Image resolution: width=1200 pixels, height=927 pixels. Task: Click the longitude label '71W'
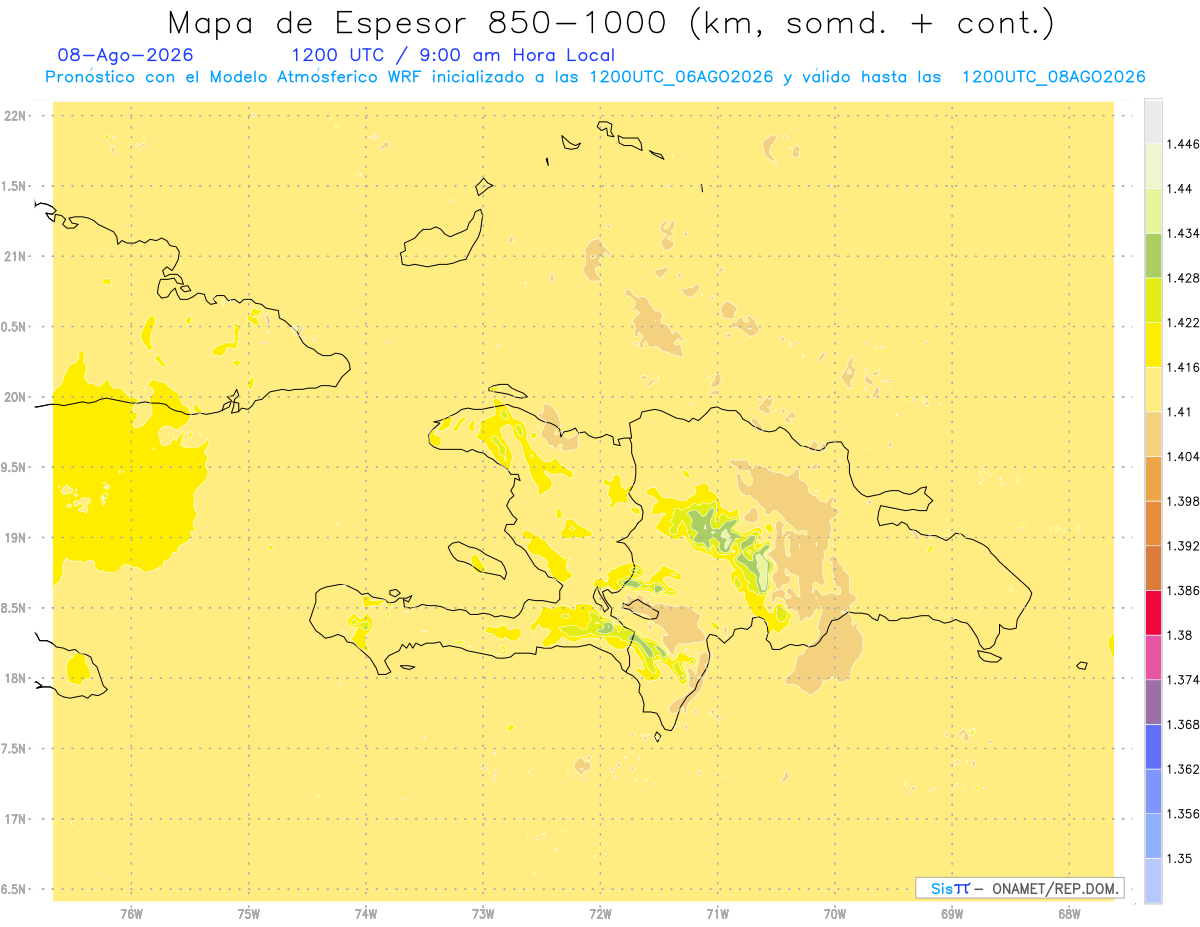pos(717,913)
